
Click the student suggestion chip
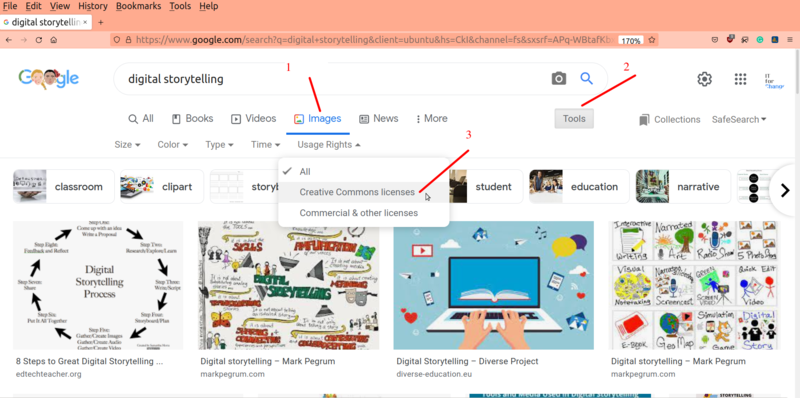(x=487, y=187)
